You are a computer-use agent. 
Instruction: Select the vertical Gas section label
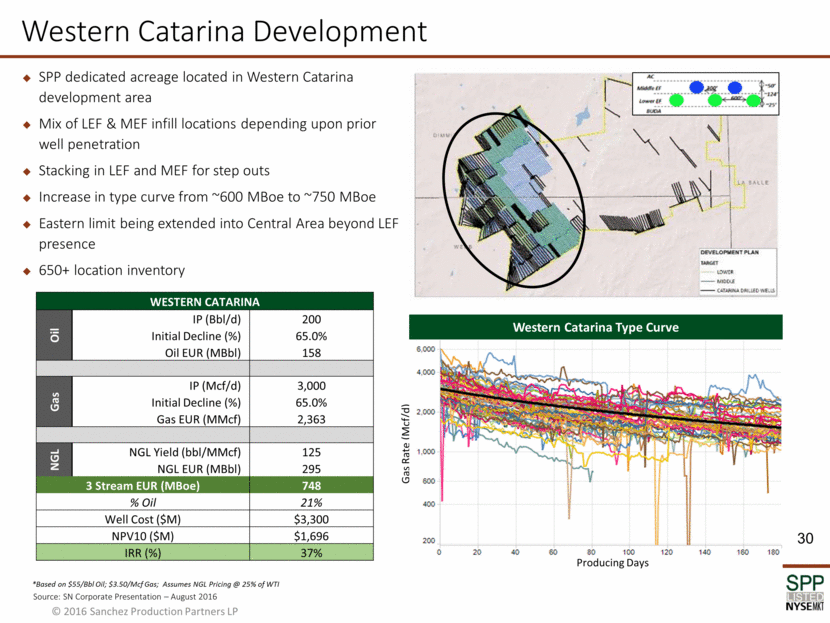point(56,400)
